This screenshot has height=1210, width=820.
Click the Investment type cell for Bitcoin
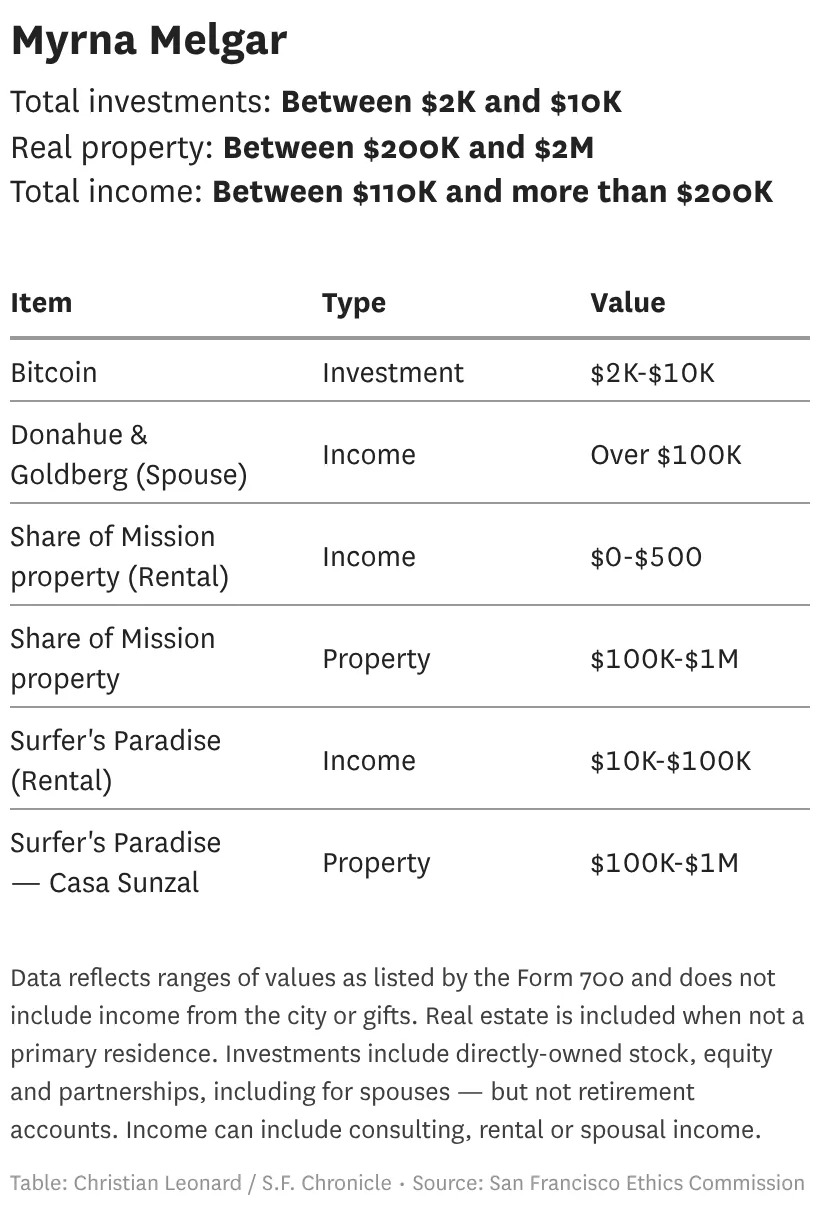tap(392, 372)
